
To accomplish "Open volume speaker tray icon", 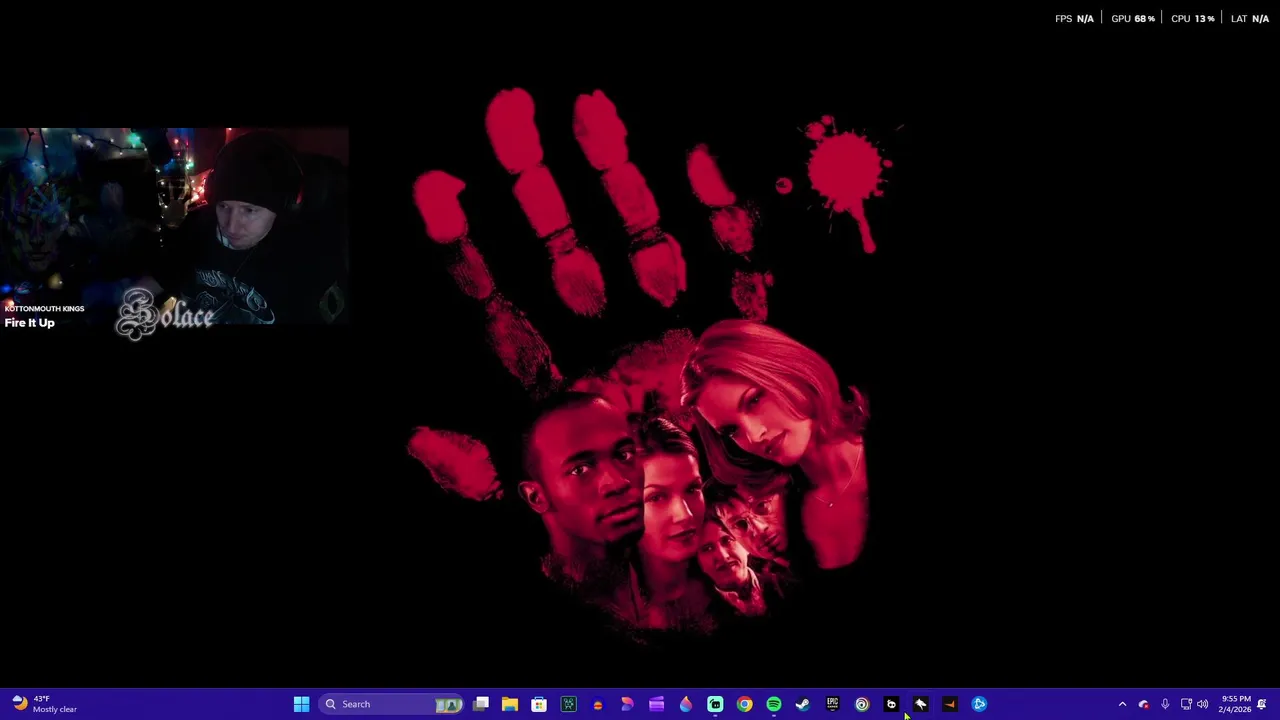I will point(1203,704).
